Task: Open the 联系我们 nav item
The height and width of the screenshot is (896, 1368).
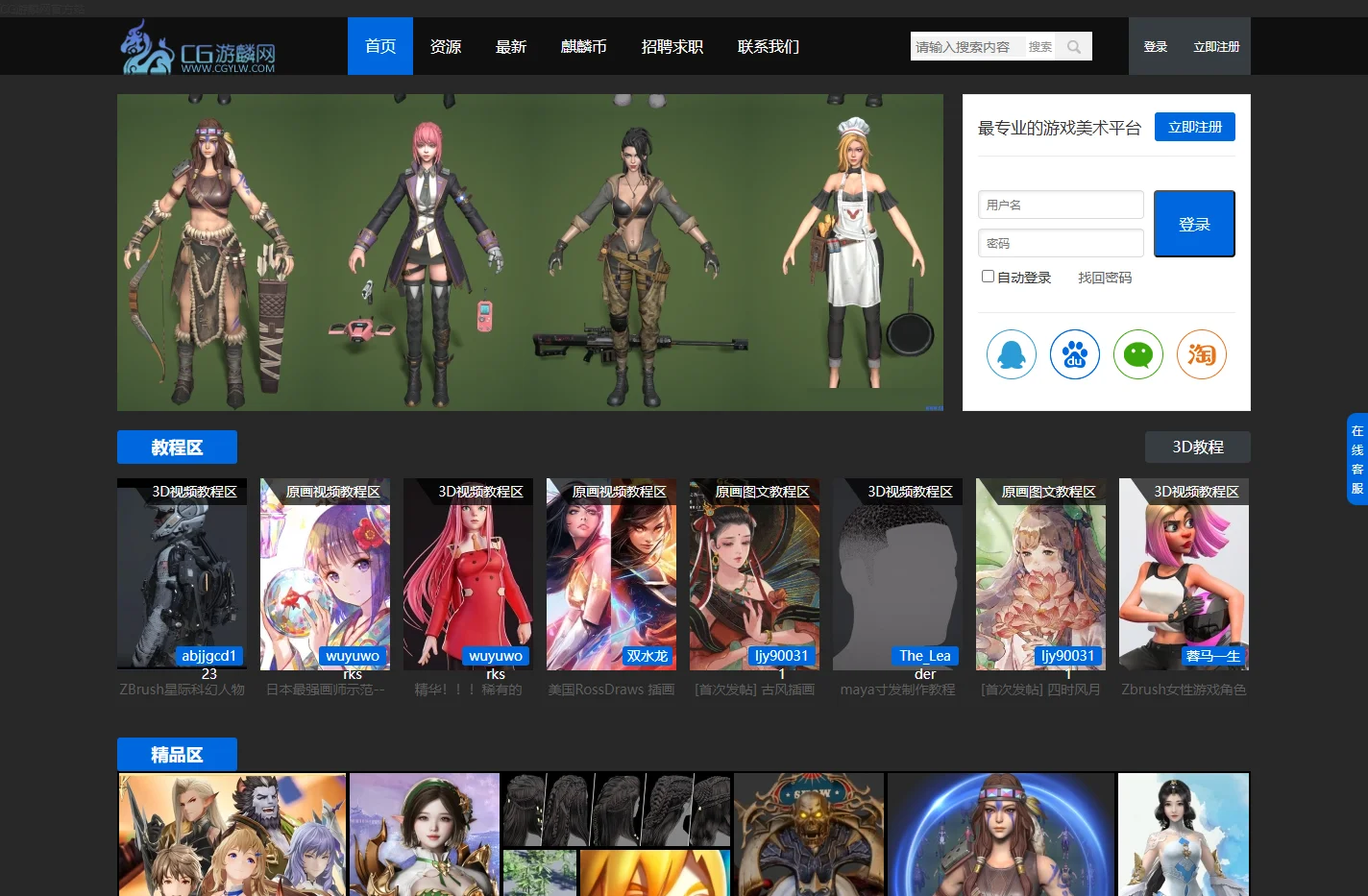Action: point(769,46)
